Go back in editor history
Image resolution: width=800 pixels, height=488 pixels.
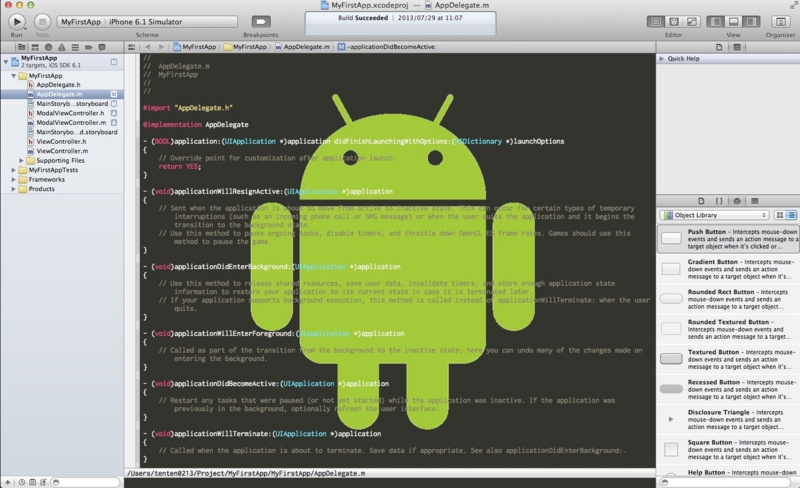pyautogui.click(x=147, y=47)
